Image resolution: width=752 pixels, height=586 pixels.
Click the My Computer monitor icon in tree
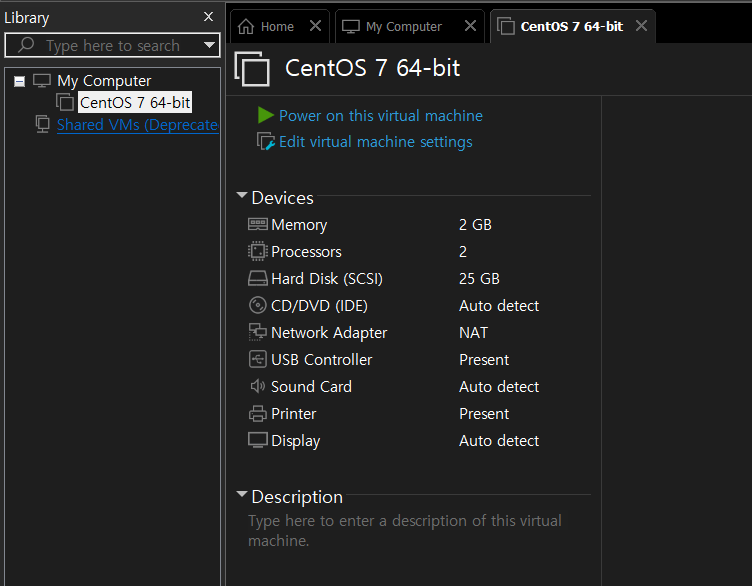tap(42, 81)
